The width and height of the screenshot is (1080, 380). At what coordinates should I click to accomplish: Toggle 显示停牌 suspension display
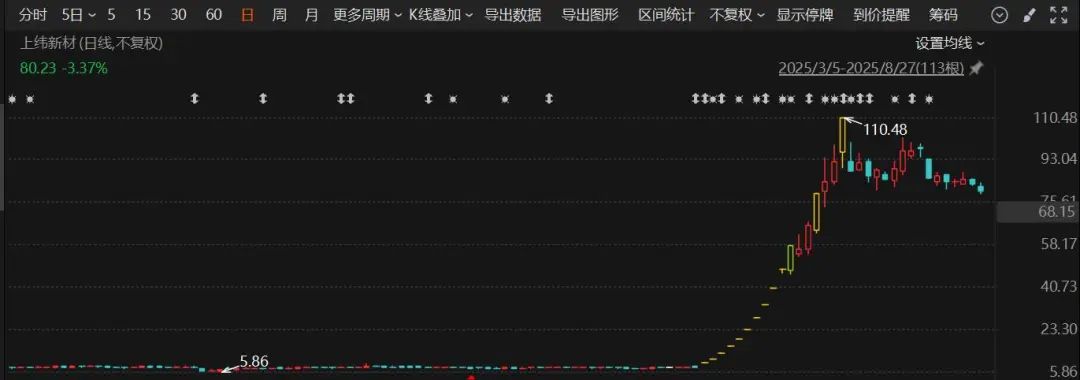(x=804, y=14)
